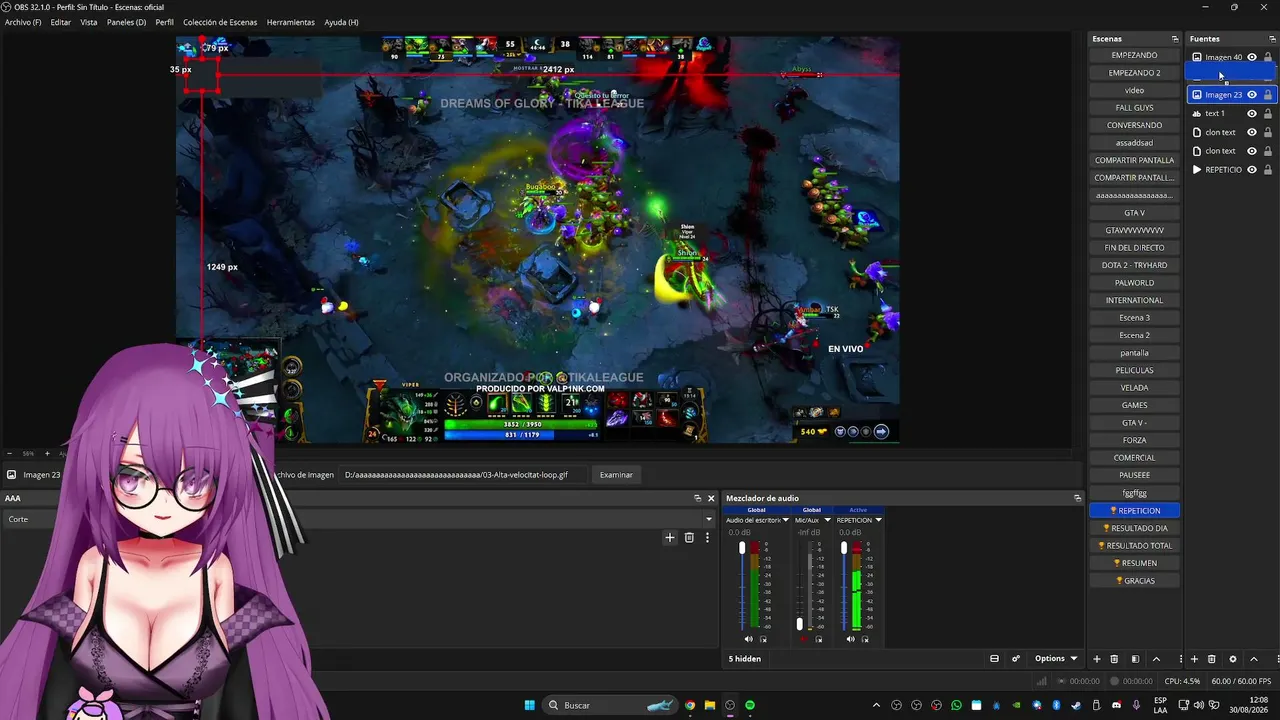Image resolution: width=1280 pixels, height=720 pixels.
Task: Add a new source in Fuentes panel
Action: [1194, 659]
